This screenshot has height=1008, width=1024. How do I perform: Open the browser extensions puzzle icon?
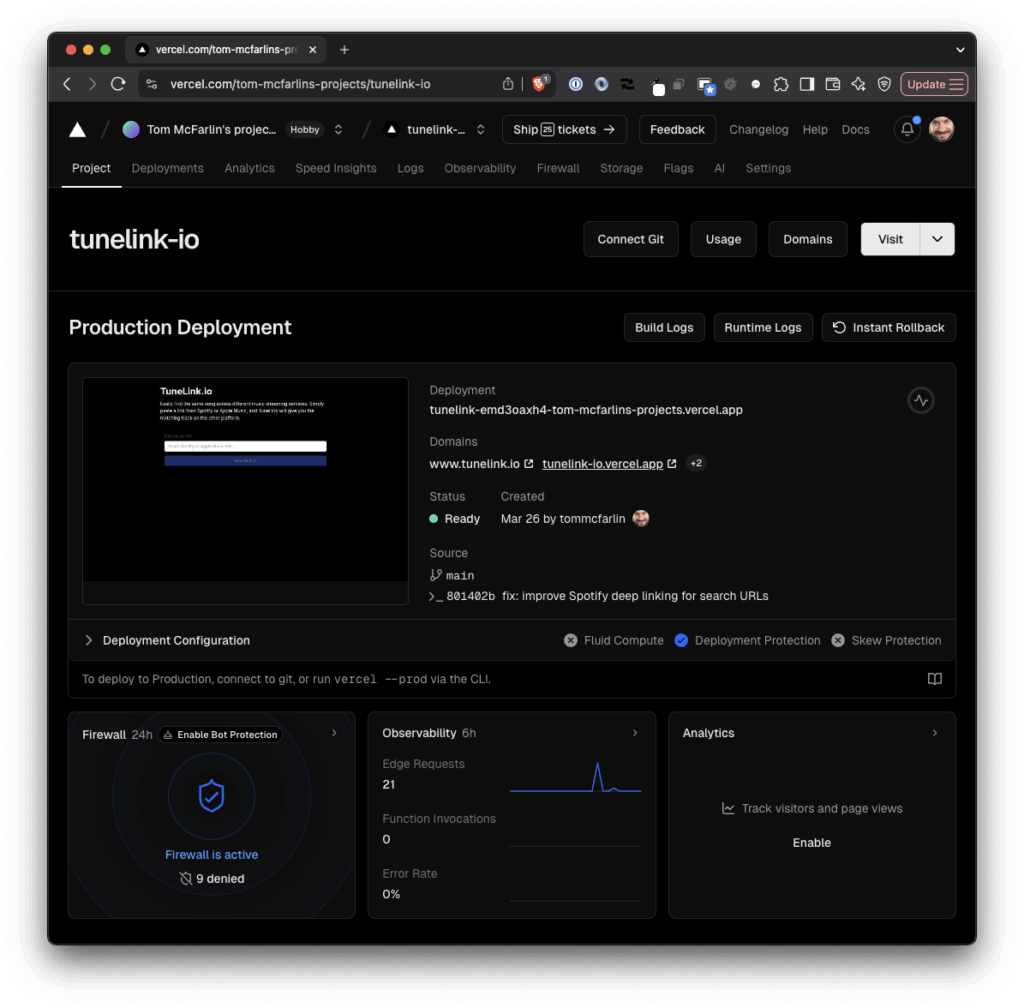click(x=780, y=84)
